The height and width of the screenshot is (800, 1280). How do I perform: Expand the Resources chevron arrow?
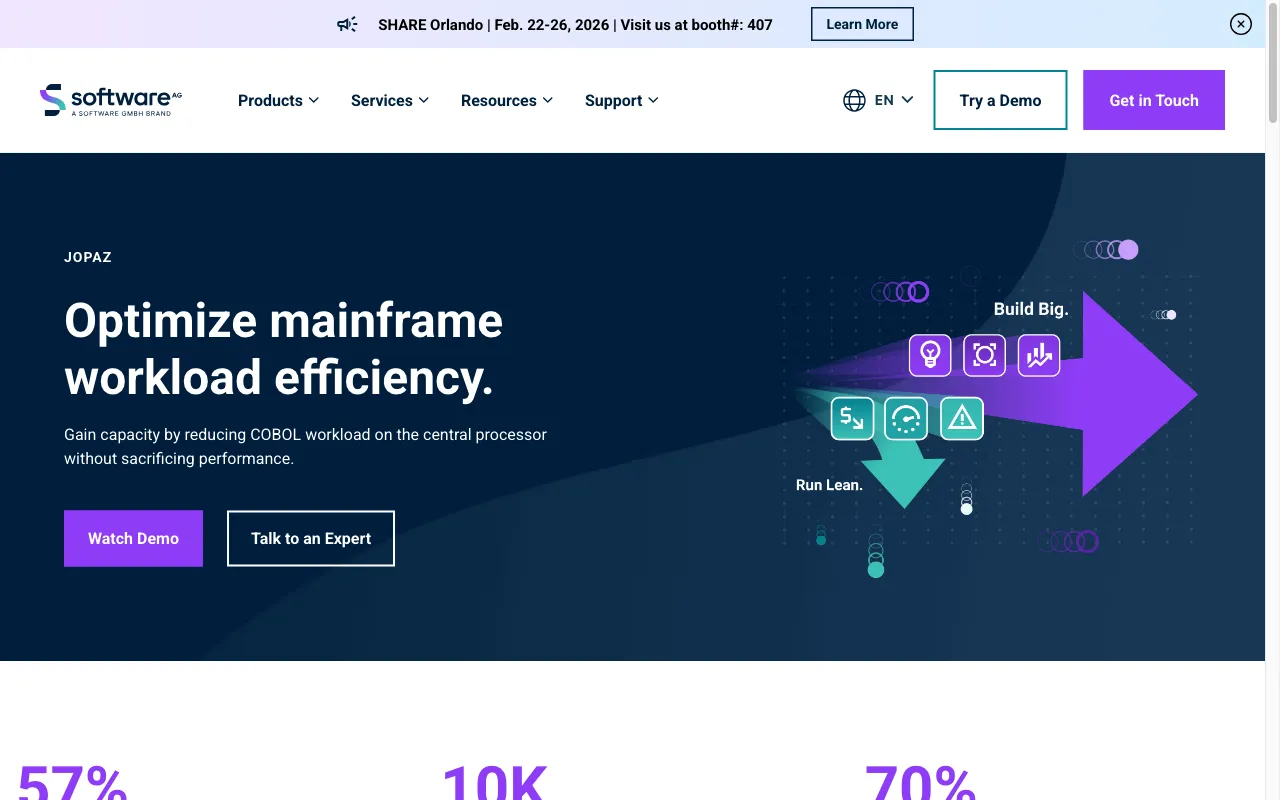[547, 100]
